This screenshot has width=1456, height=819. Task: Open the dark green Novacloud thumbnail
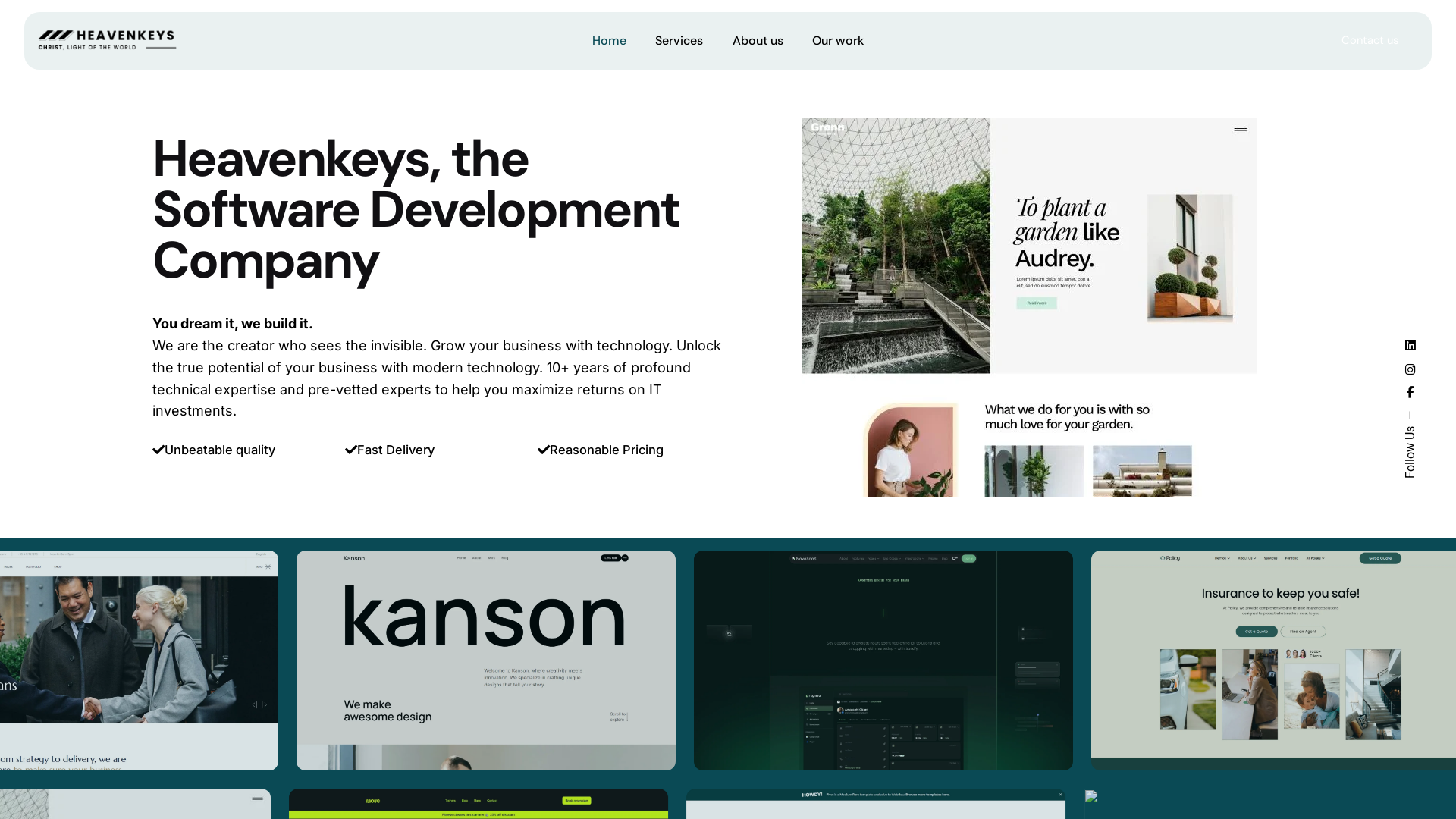[x=883, y=660]
